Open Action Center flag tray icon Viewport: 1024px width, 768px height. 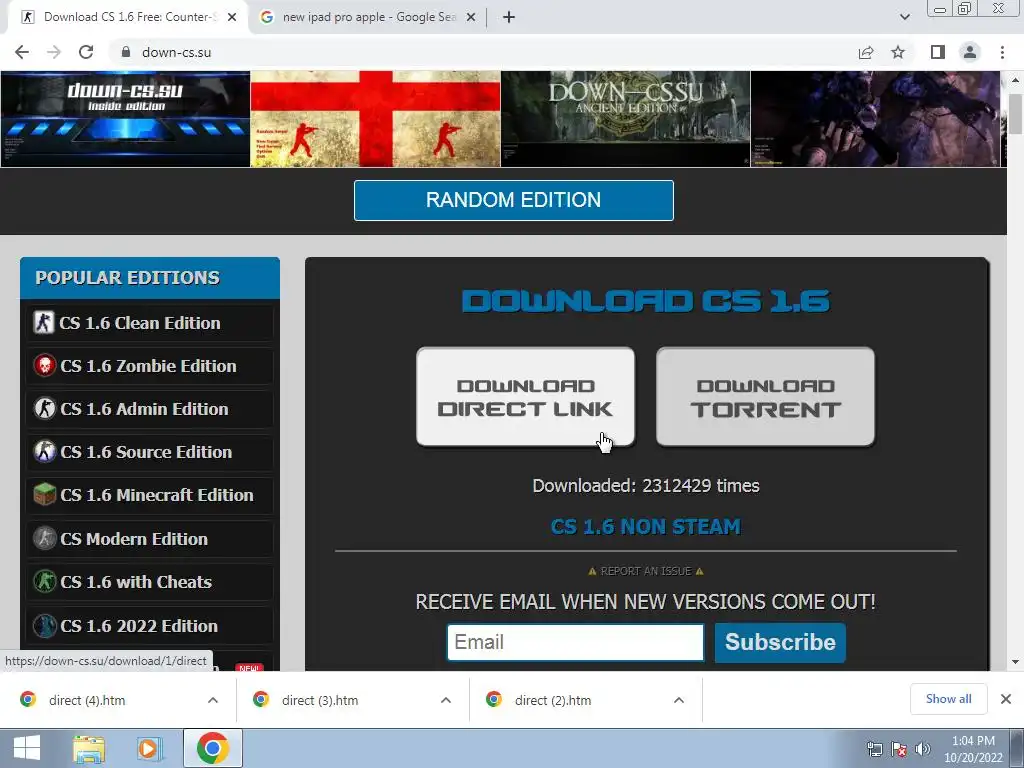coord(899,749)
